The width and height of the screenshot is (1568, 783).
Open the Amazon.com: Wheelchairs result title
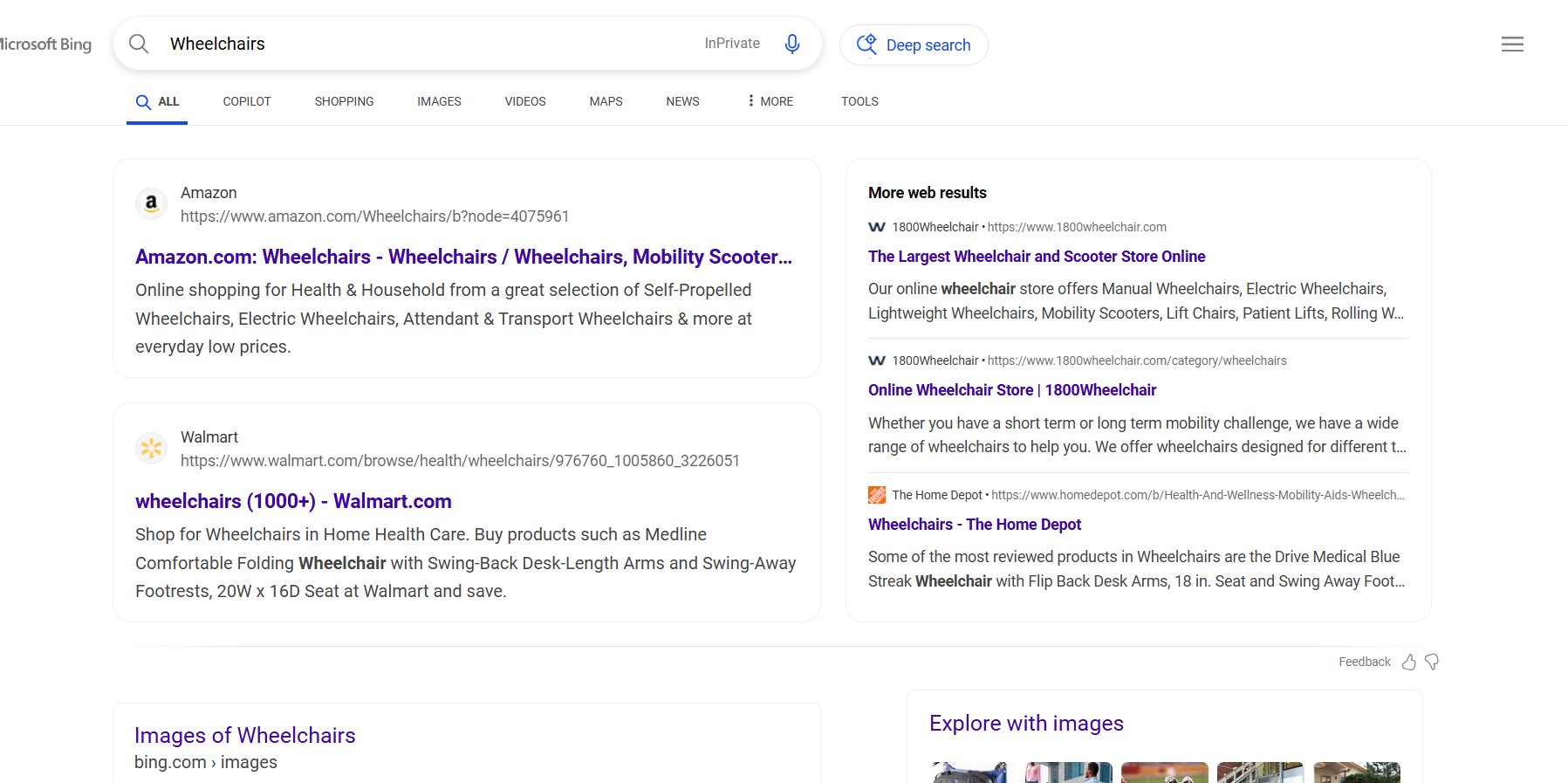click(463, 257)
